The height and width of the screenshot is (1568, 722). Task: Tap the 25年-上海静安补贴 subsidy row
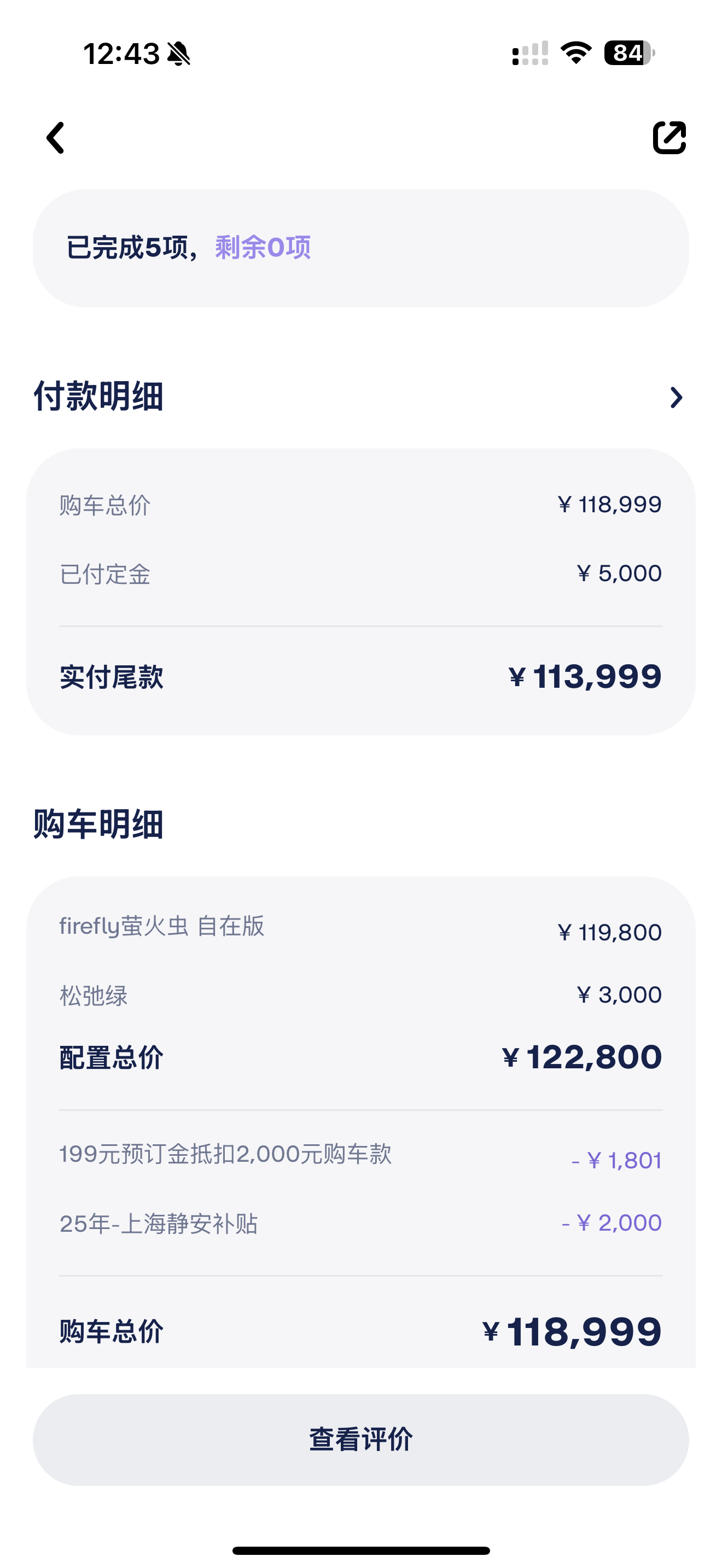click(x=361, y=1223)
